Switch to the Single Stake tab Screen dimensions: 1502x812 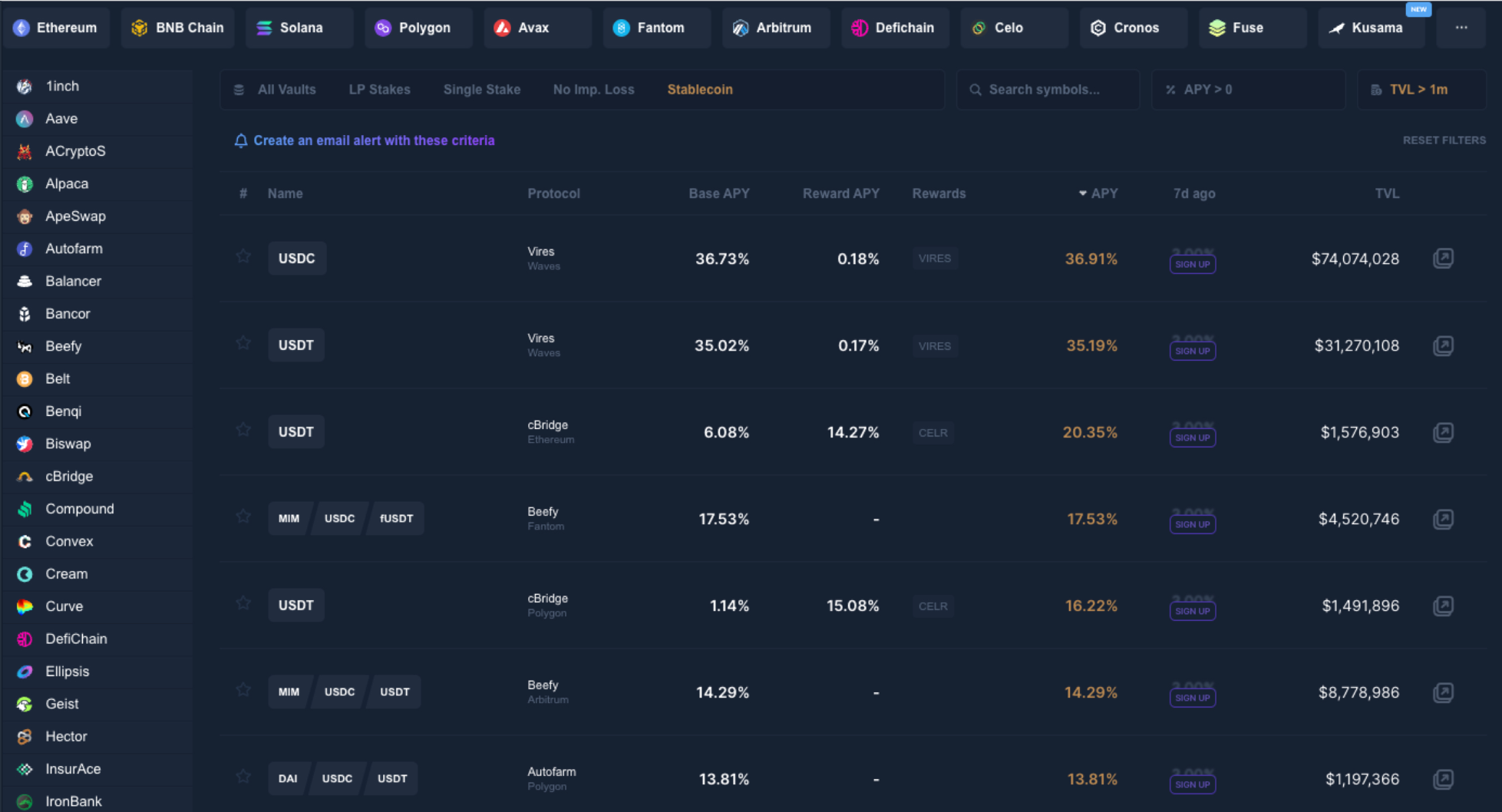[482, 90]
